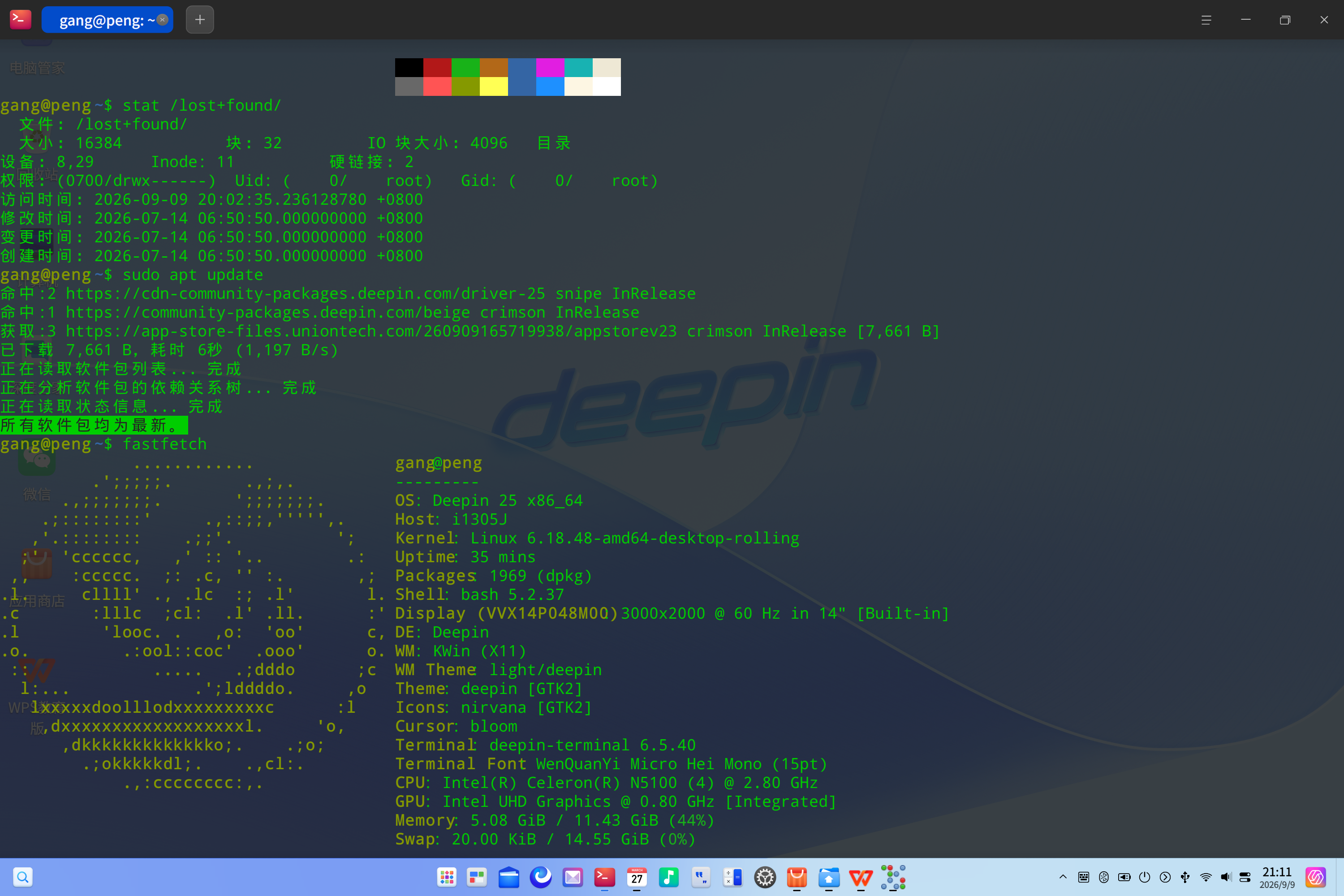Viewport: 1344px width, 896px height.
Task: Launch WPS Office from the dock
Action: click(x=861, y=877)
